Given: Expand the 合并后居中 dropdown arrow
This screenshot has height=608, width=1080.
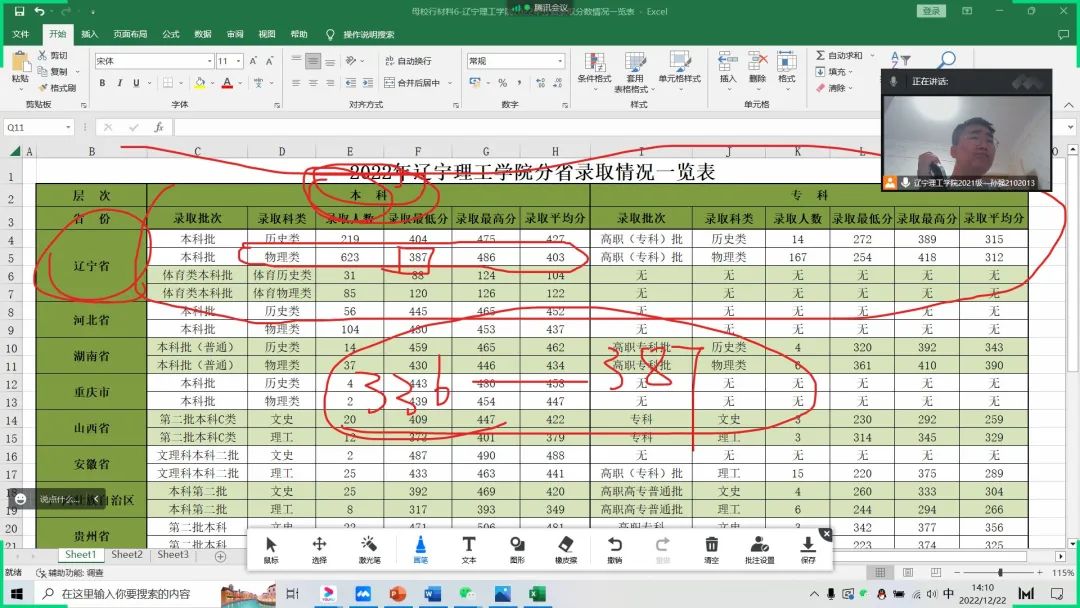Looking at the screenshot, I should (x=450, y=83).
